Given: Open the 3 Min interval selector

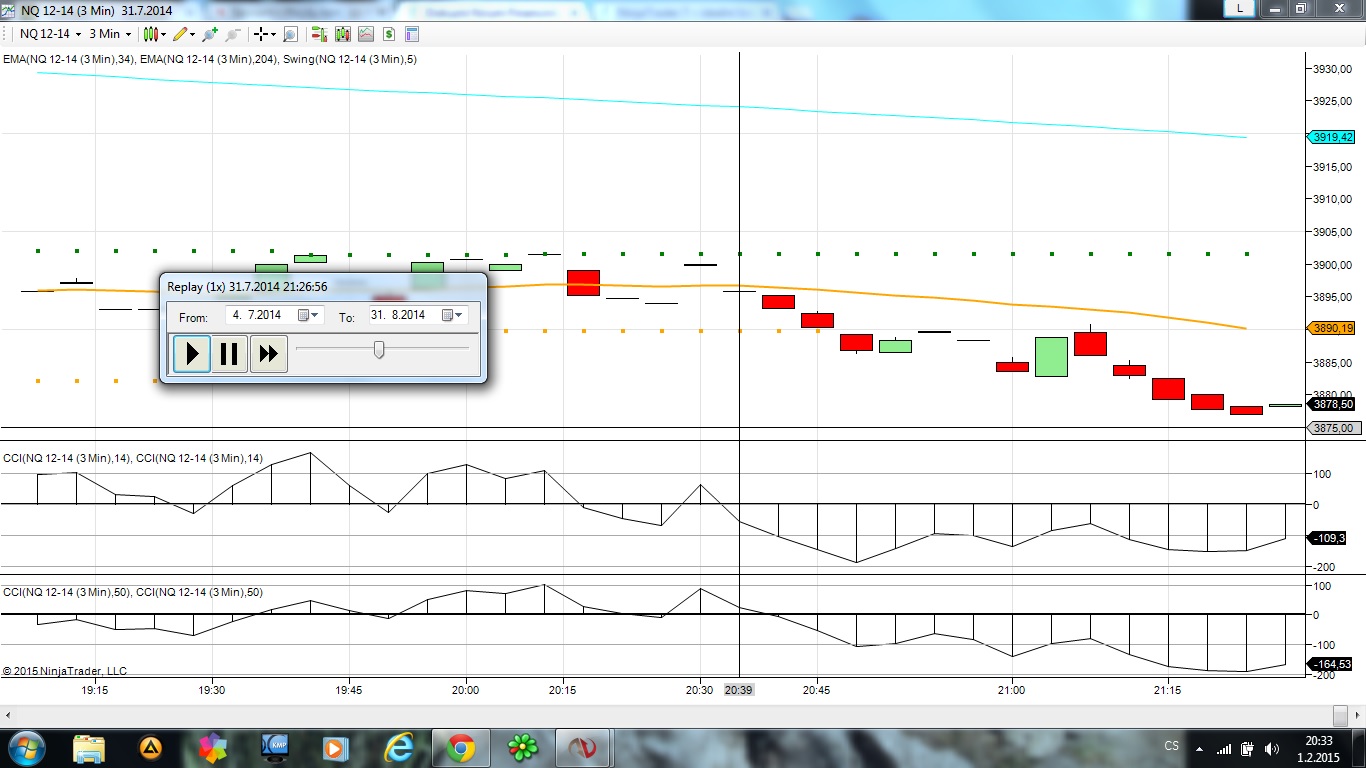Looking at the screenshot, I should point(110,34).
